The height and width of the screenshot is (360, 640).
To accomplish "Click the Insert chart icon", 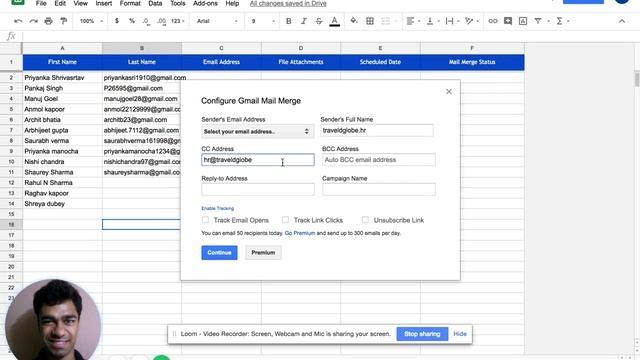I will tap(523, 21).
